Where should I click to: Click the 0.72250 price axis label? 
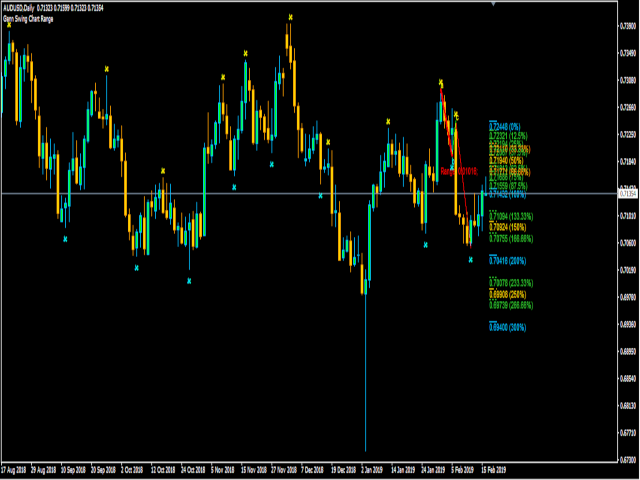click(629, 134)
